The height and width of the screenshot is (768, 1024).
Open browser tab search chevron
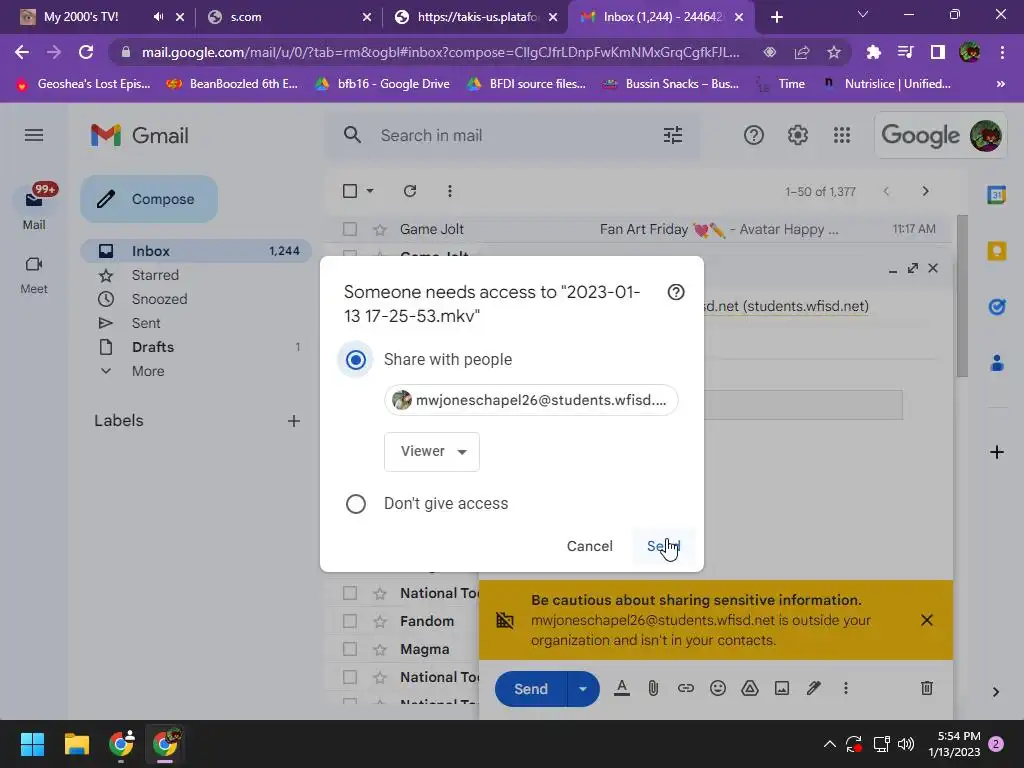coord(863,14)
